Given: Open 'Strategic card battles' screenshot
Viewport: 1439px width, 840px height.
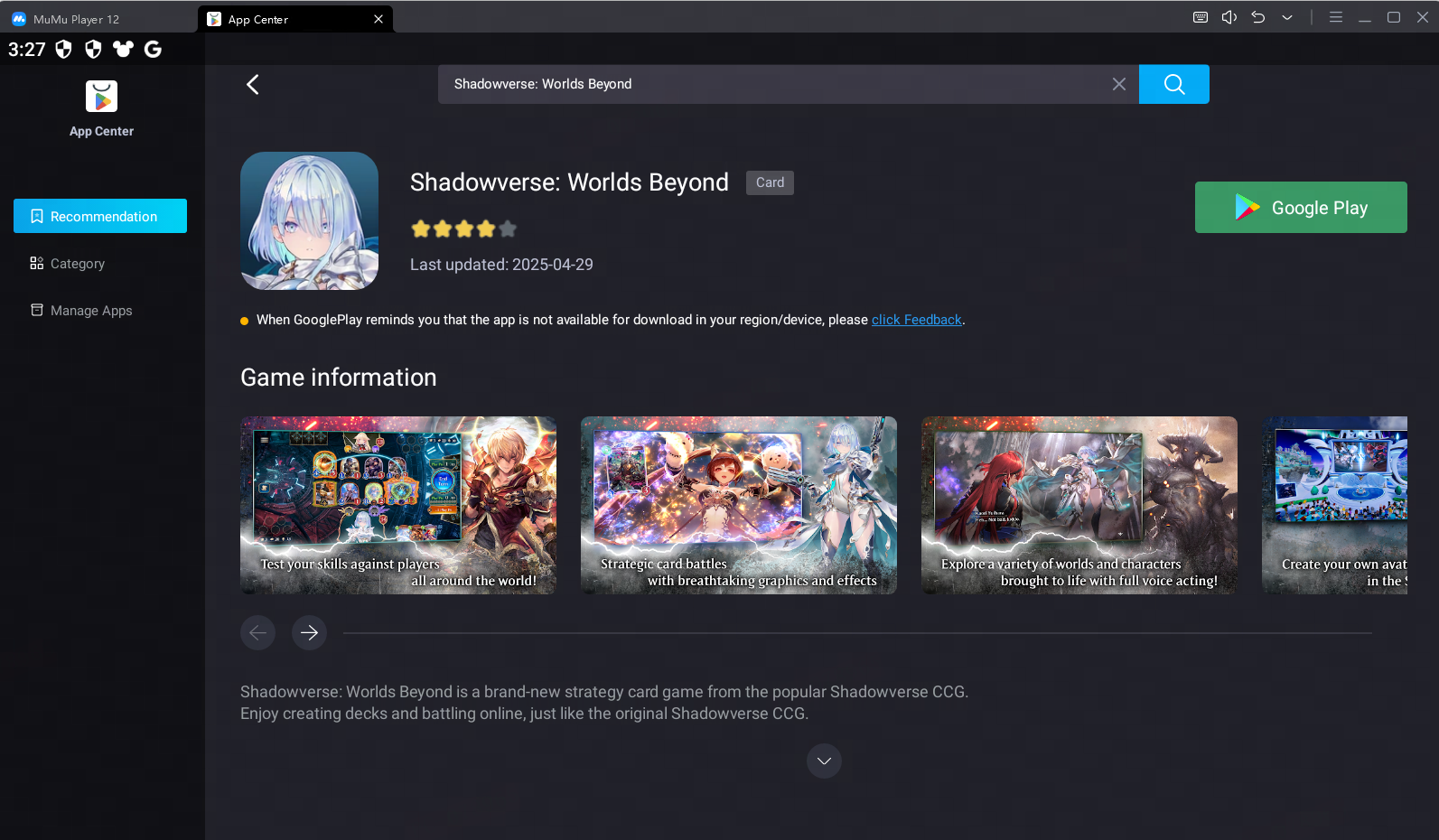Looking at the screenshot, I should (x=739, y=505).
